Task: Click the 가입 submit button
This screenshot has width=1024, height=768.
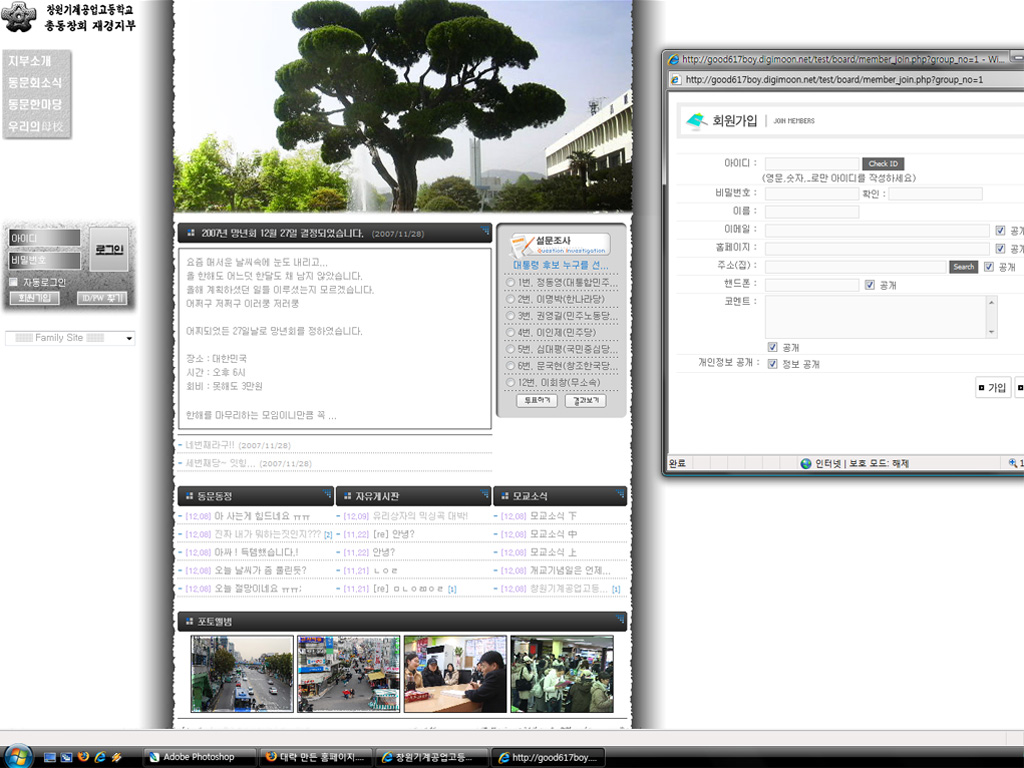Action: click(x=993, y=387)
